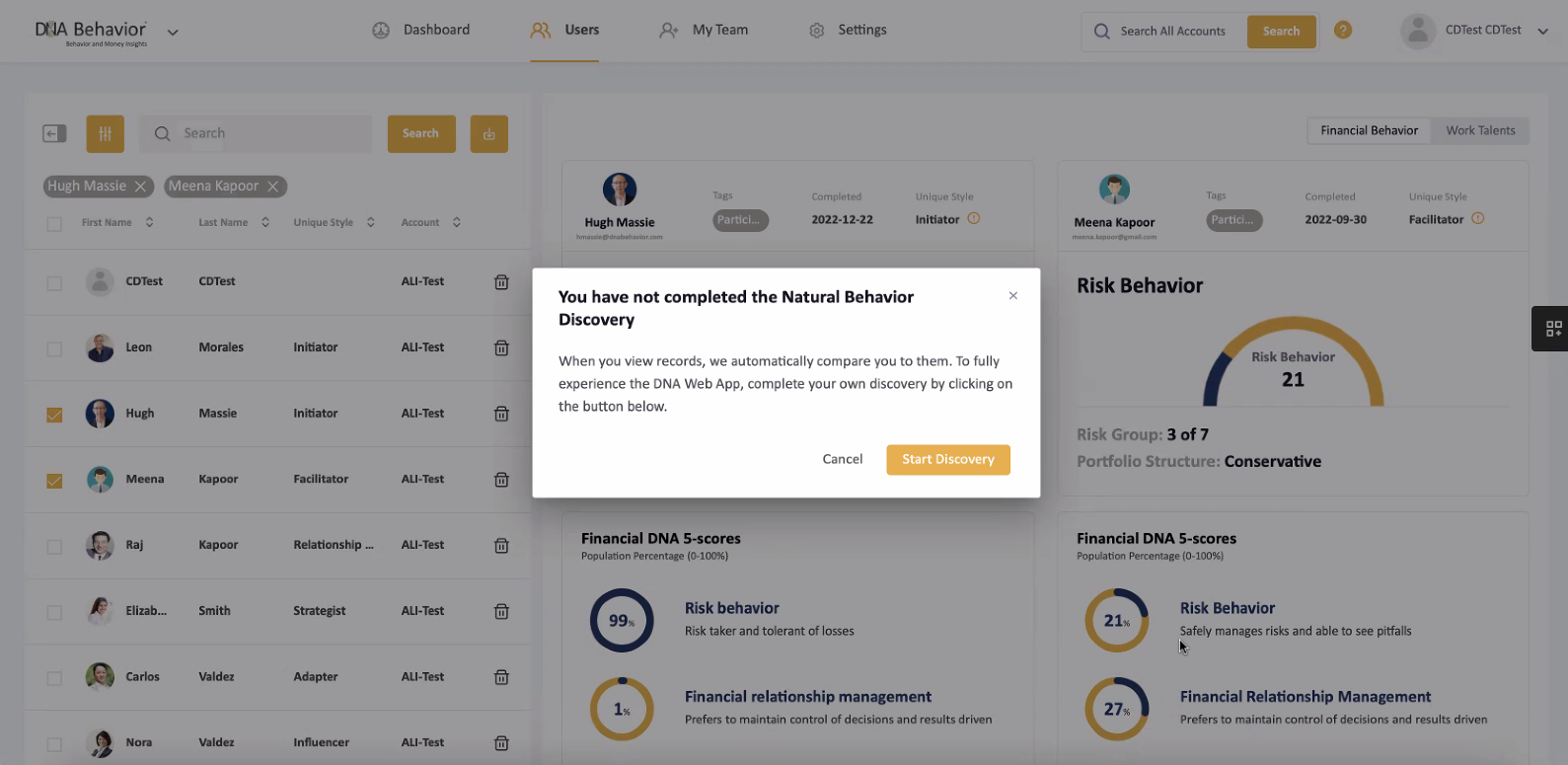Go to My Team menu item
The height and width of the screenshot is (765, 1568).
pyautogui.click(x=704, y=30)
